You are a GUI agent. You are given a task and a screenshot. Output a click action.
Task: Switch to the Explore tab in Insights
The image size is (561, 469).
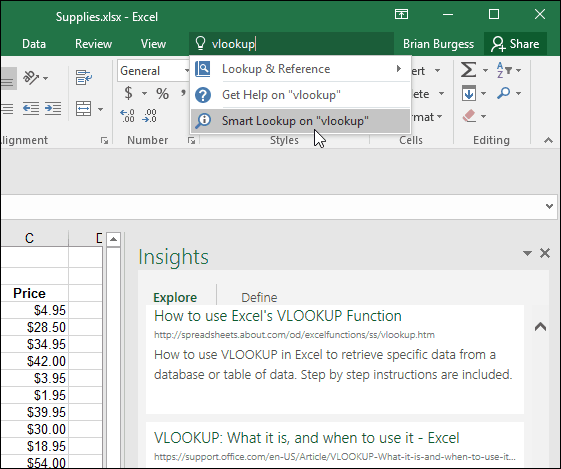click(x=175, y=297)
